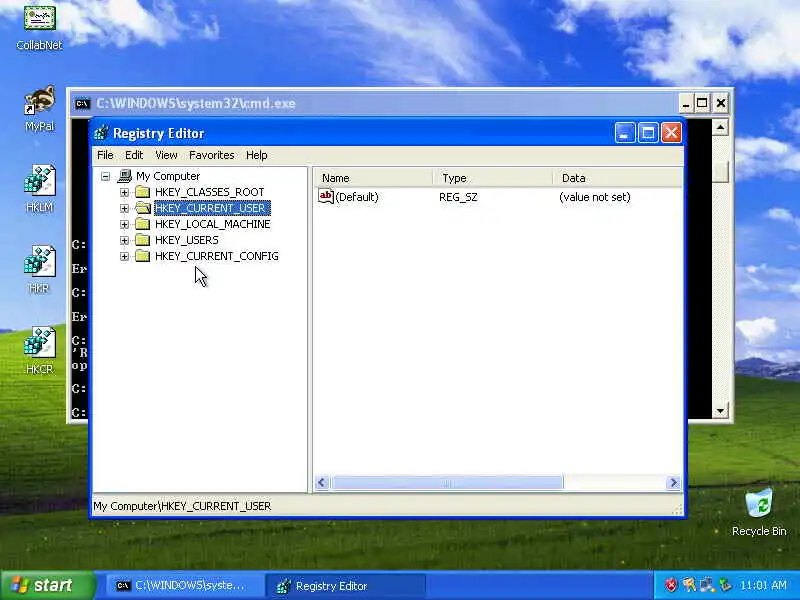Open the MyPal desktop shortcut
The width and height of the screenshot is (800, 600).
[x=39, y=108]
